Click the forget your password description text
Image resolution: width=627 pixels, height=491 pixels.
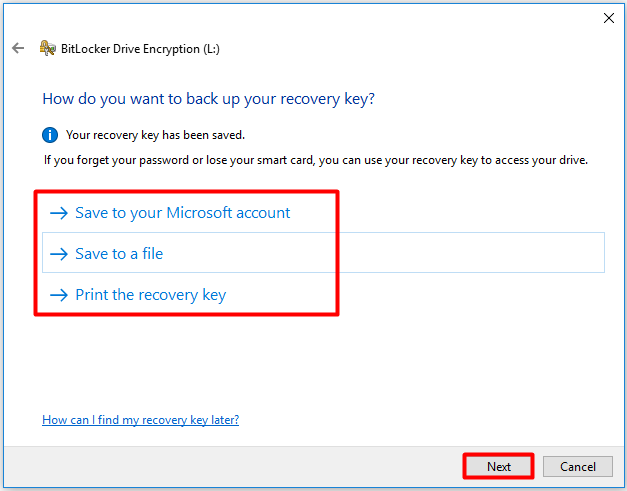click(x=315, y=160)
